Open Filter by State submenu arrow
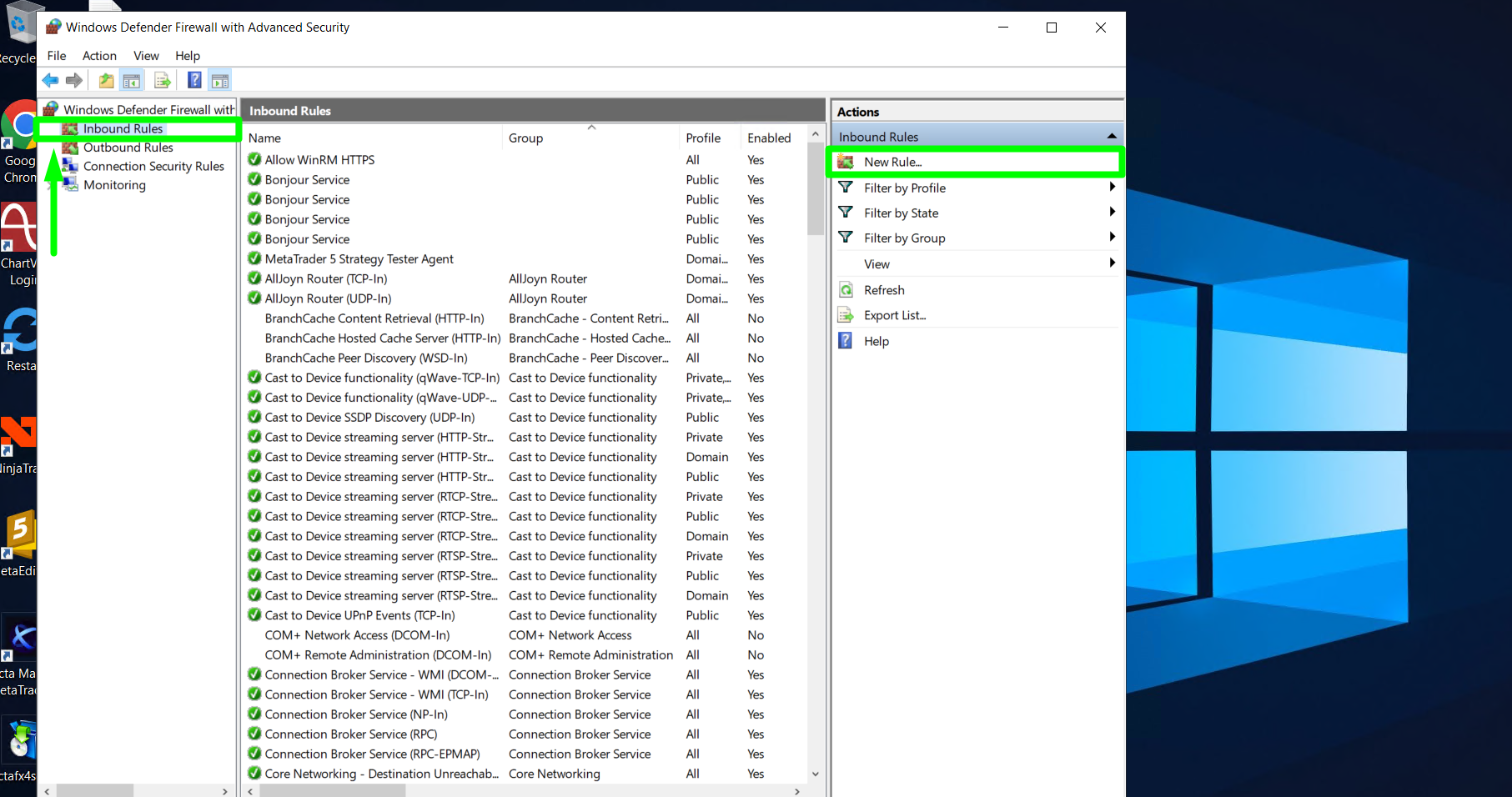Screen dimensions: 1512x797 point(1113,213)
